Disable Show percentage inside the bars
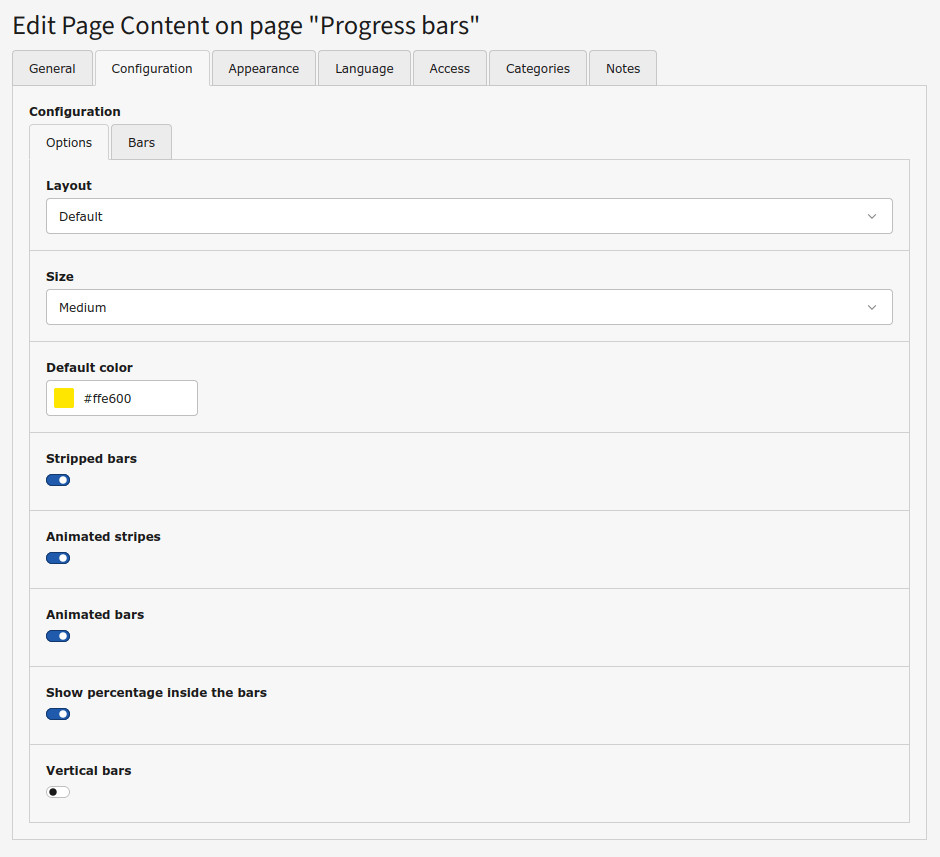The image size is (940, 857). pos(58,714)
